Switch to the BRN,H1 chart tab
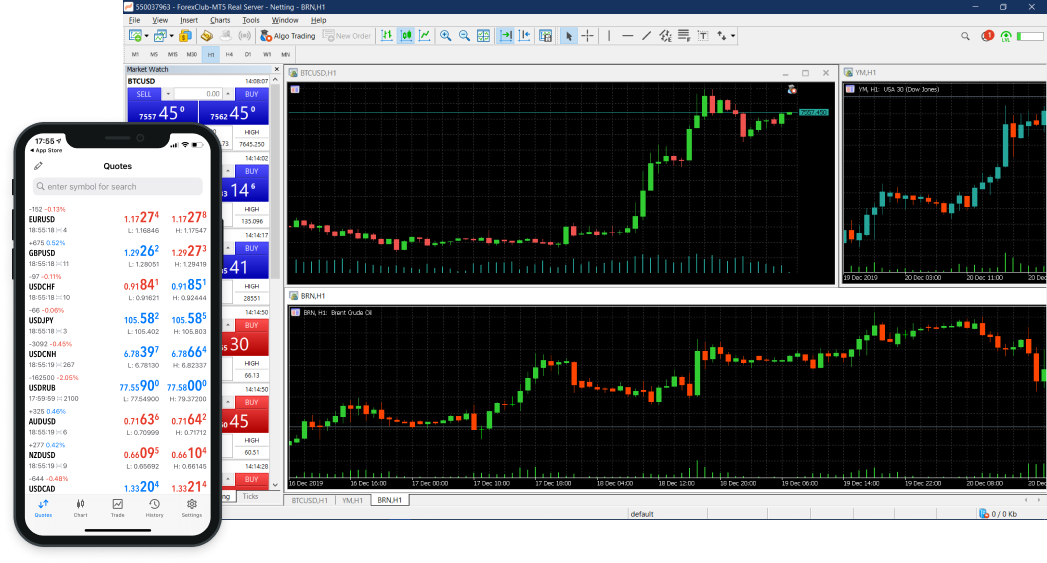This screenshot has height=563, width=1047. tap(389, 500)
